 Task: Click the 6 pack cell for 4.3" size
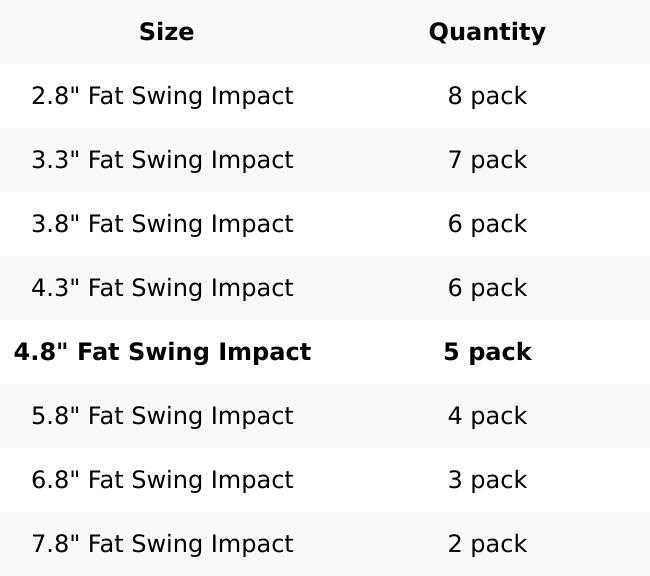(x=487, y=288)
